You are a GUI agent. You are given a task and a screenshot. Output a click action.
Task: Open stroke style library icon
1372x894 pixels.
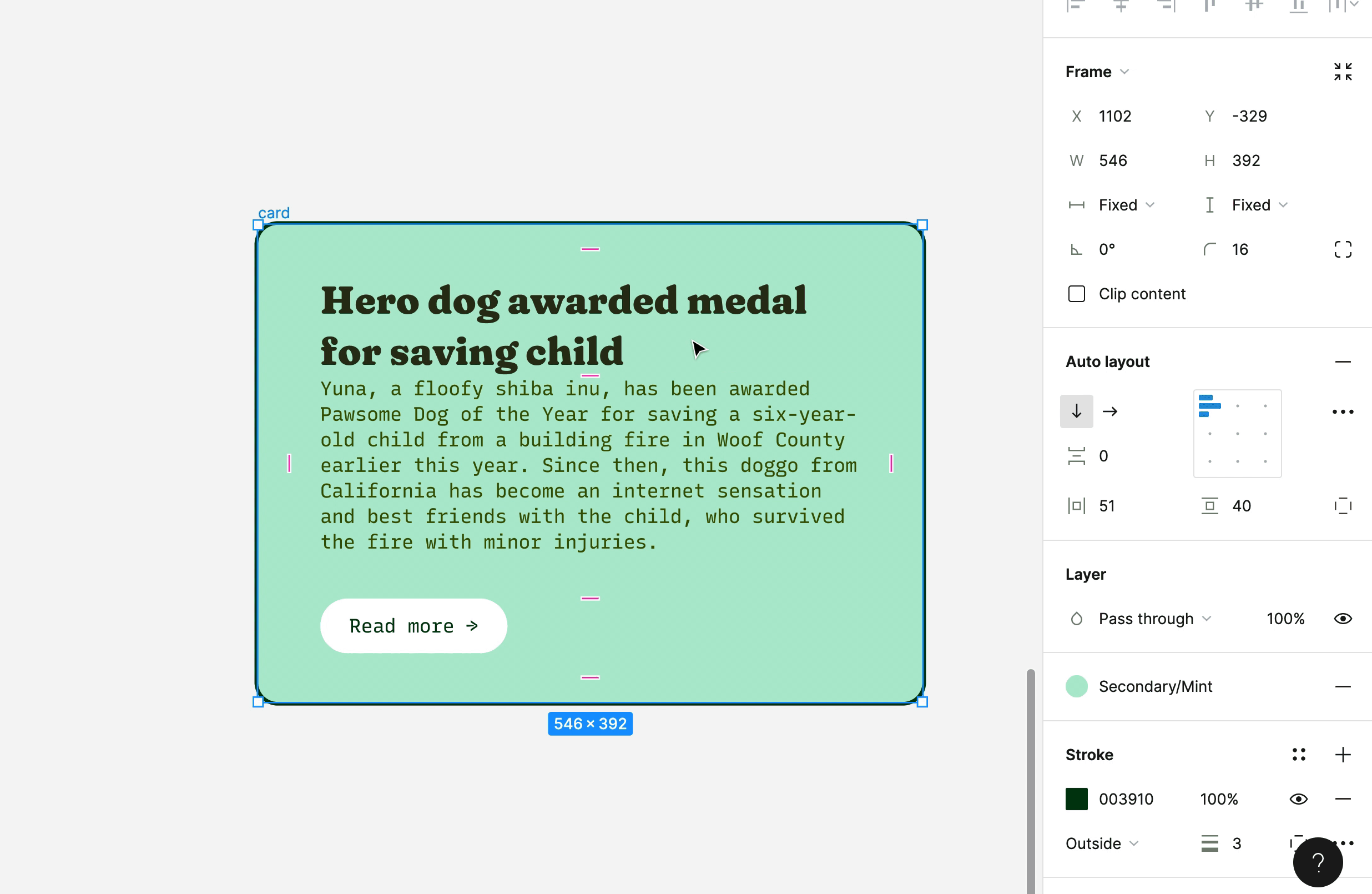pos(1298,755)
